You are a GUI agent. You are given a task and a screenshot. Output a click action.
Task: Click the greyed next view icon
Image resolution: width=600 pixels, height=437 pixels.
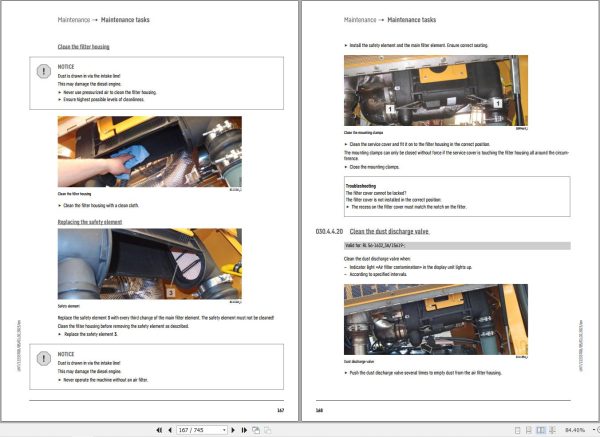tap(268, 430)
